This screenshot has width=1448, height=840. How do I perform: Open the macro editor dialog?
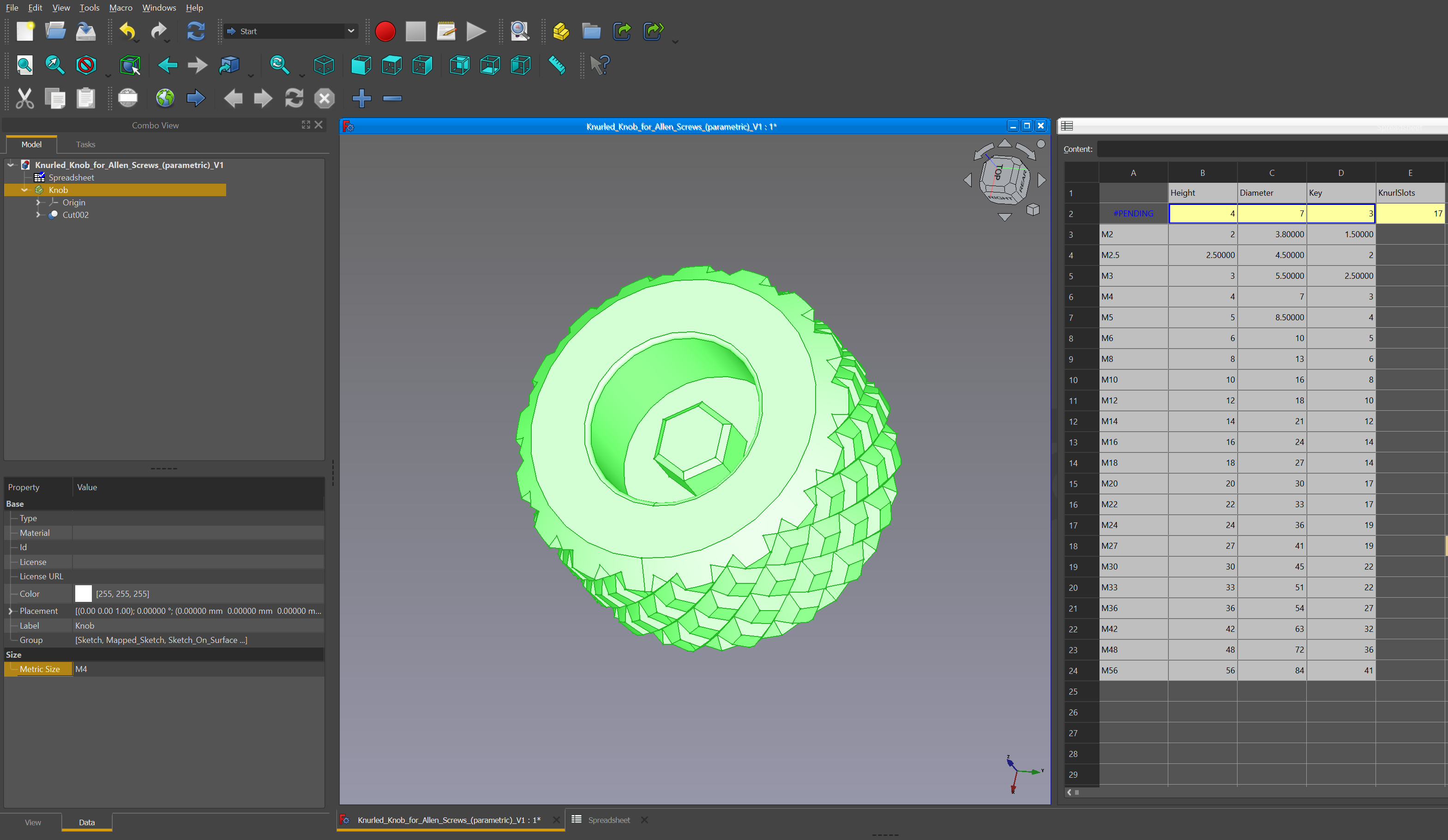click(446, 31)
